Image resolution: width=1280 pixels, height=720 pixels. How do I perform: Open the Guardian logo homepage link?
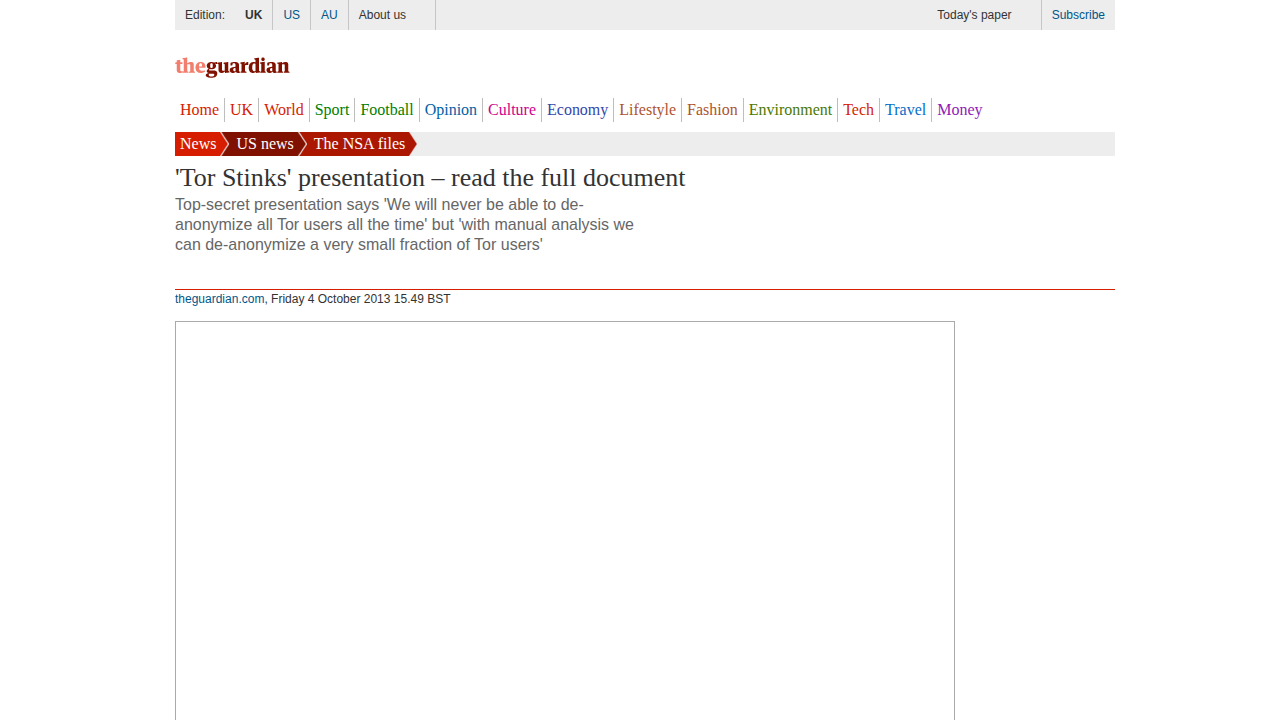pyautogui.click(x=232, y=66)
